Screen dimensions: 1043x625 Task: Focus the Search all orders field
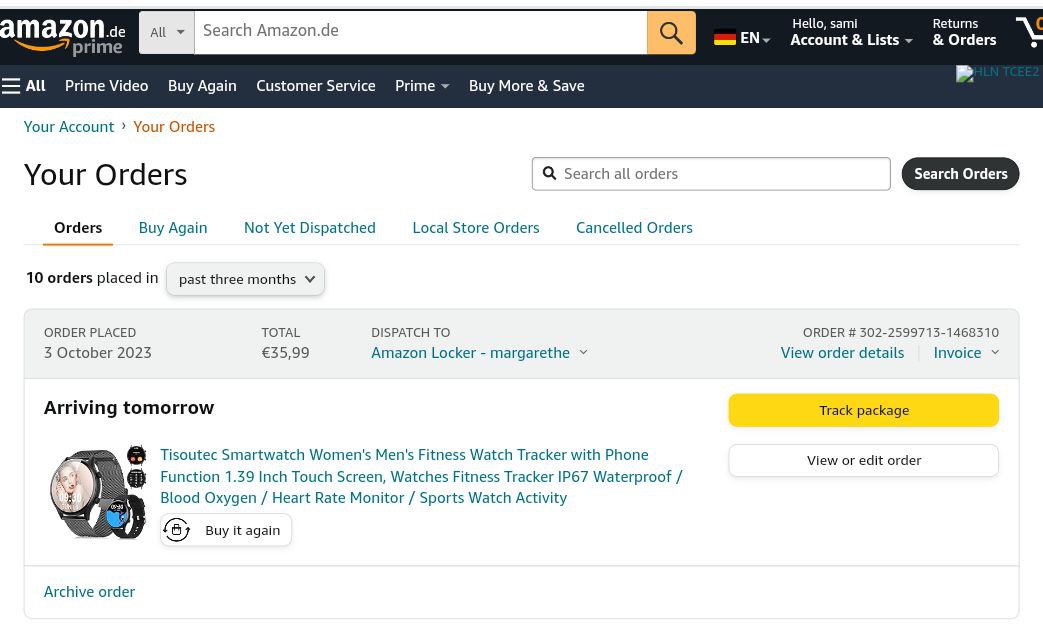(x=720, y=174)
